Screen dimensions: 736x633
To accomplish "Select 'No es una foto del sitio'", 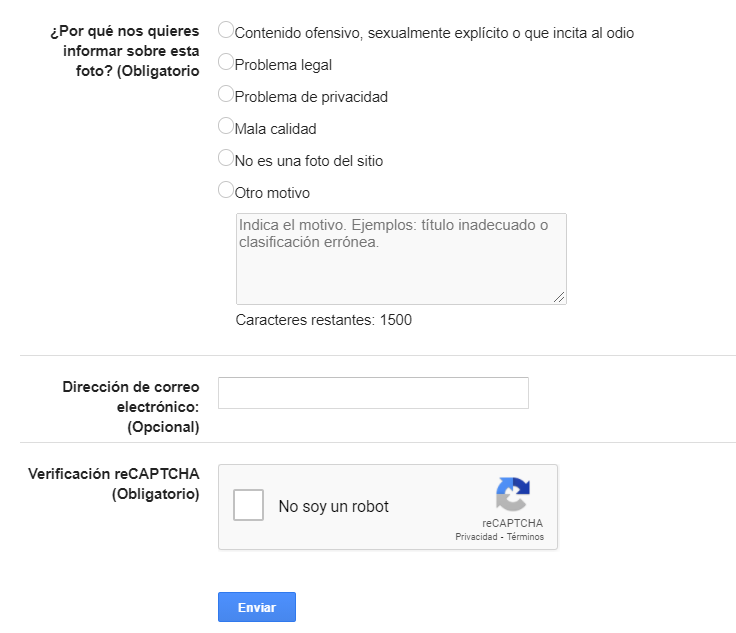I will [x=225, y=159].
